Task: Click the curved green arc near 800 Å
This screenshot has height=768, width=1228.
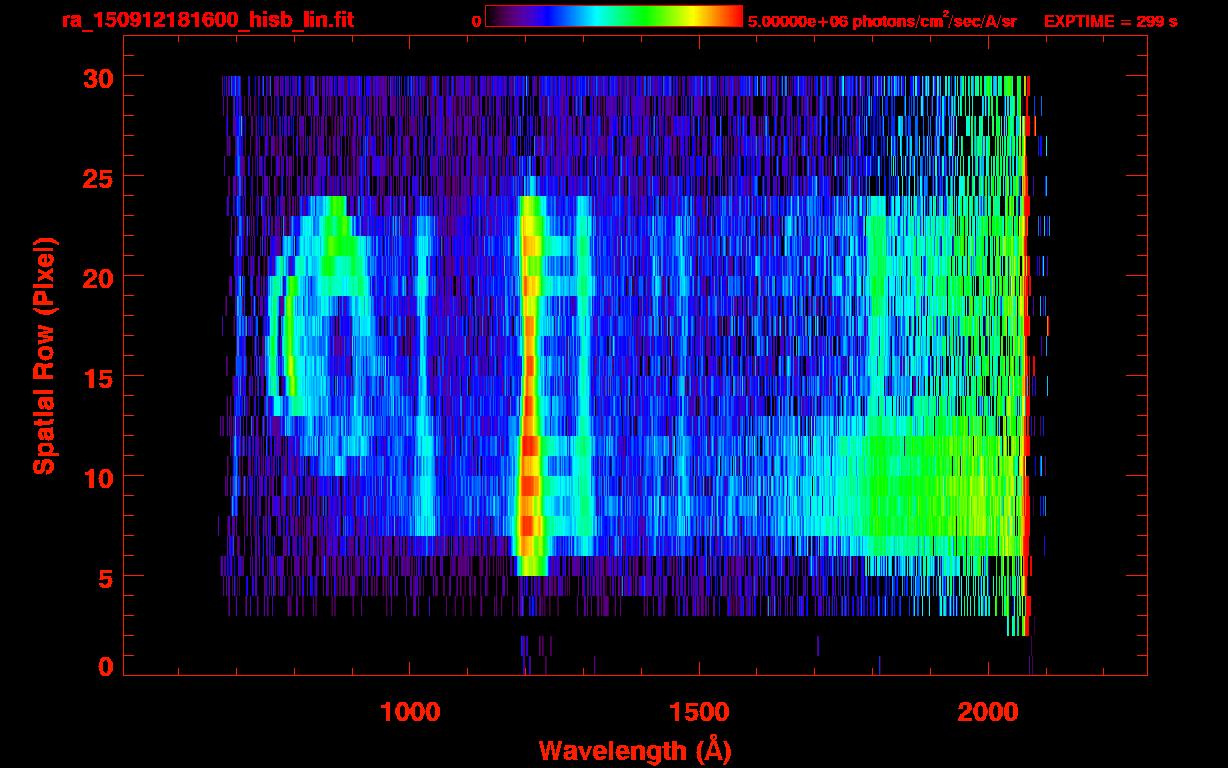Action: click(287, 335)
